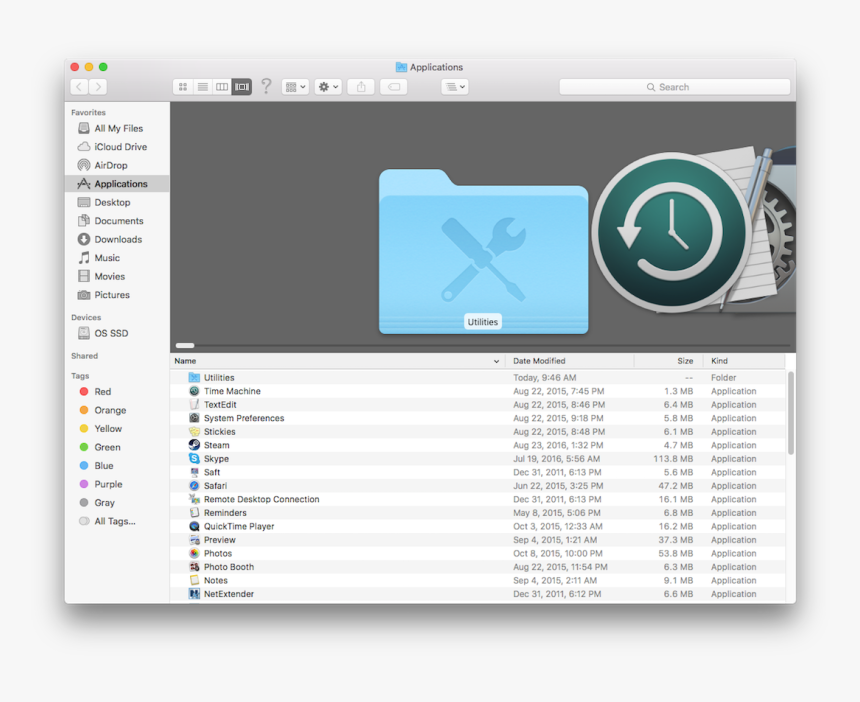860x702 pixels.
Task: Select iCloud Drive in the sidebar
Action: pyautogui.click(x=117, y=146)
